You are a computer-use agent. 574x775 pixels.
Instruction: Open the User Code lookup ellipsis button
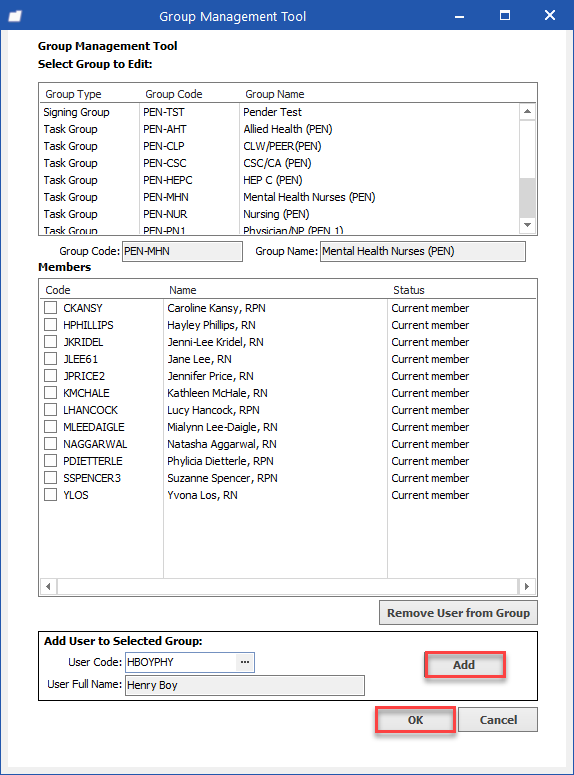coord(245,662)
